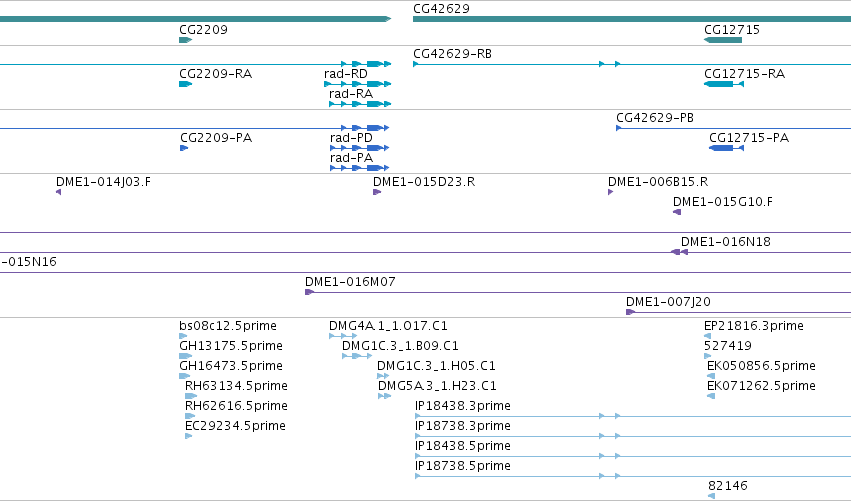The image size is (851, 501).
Task: Select the DME1-007J20 label
Action: pos(668,302)
